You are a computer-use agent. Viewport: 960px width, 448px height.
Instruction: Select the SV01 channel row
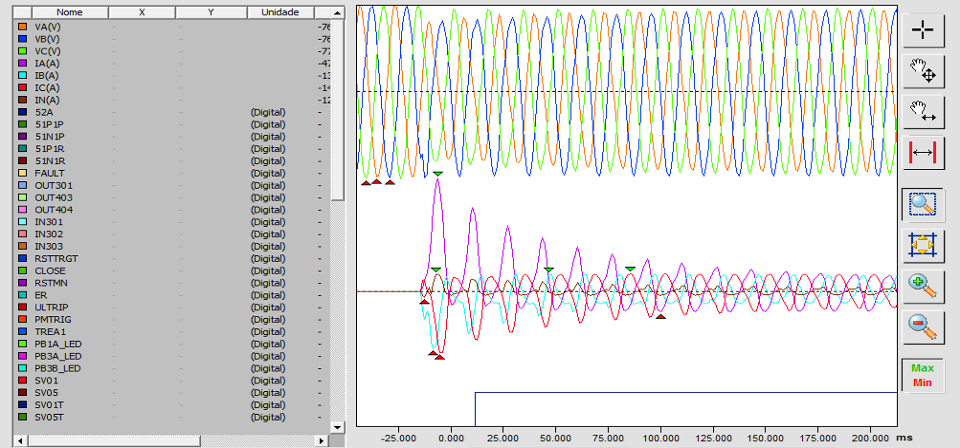(171, 381)
